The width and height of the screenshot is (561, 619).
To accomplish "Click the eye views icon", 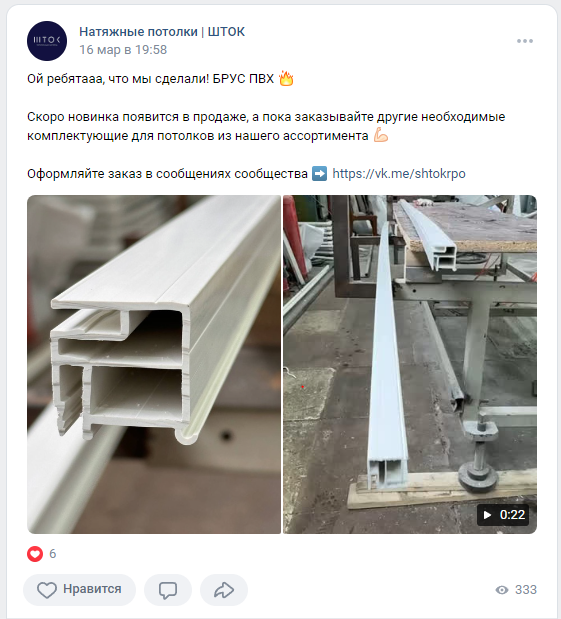I will point(502,590).
